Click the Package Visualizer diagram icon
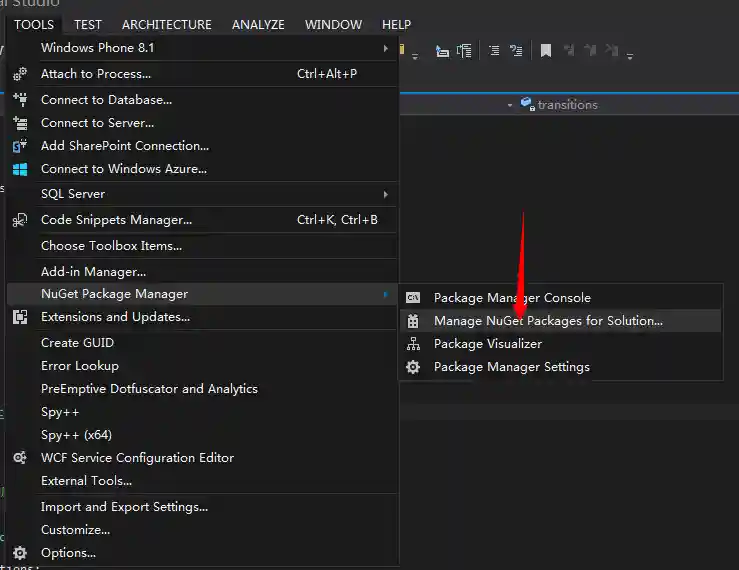The height and width of the screenshot is (570, 739). (413, 344)
